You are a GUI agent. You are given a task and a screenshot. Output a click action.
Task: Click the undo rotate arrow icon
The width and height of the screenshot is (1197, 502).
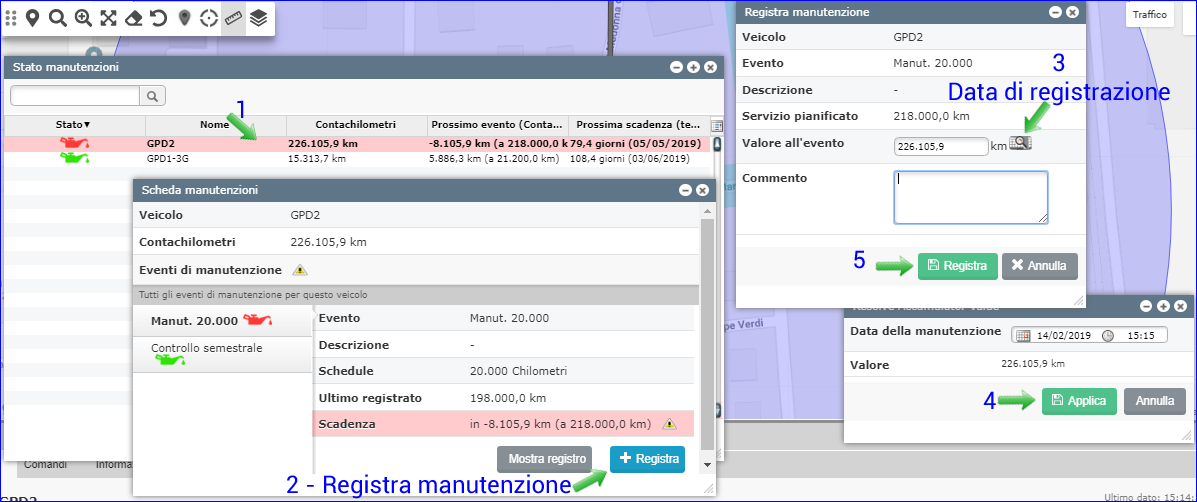[158, 18]
